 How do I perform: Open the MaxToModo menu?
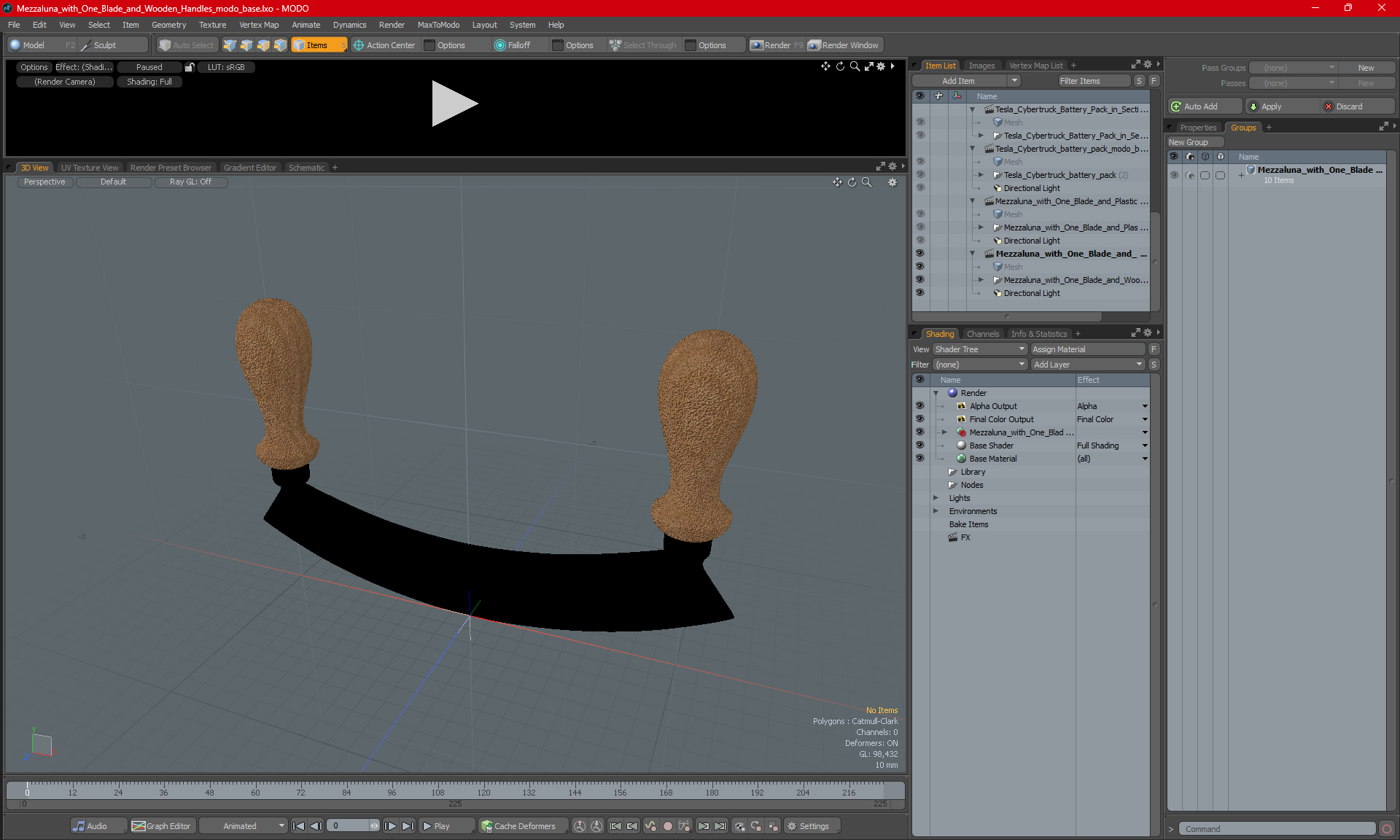[438, 25]
